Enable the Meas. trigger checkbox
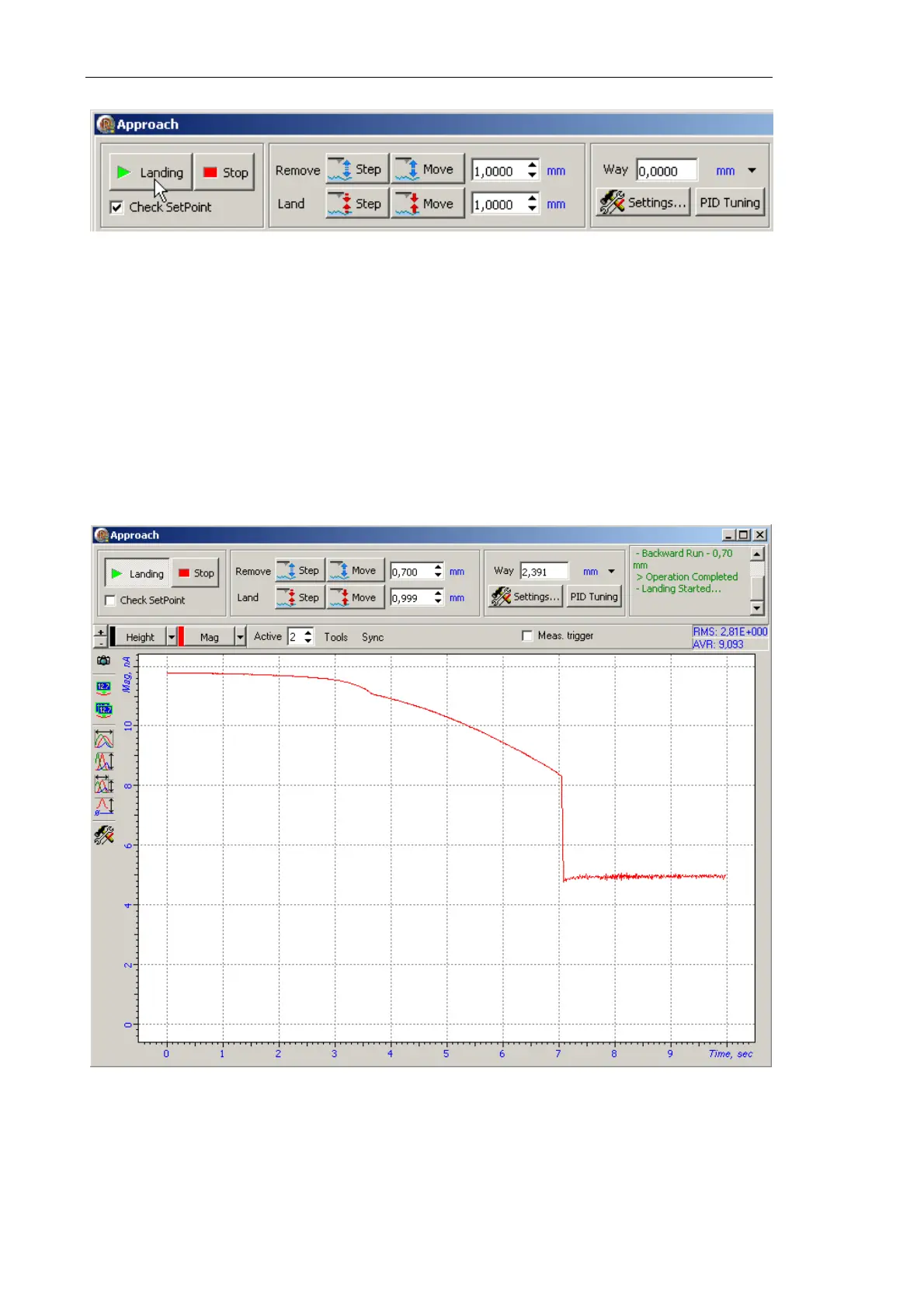Image resolution: width=924 pixels, height=1308 pixels. tap(527, 635)
